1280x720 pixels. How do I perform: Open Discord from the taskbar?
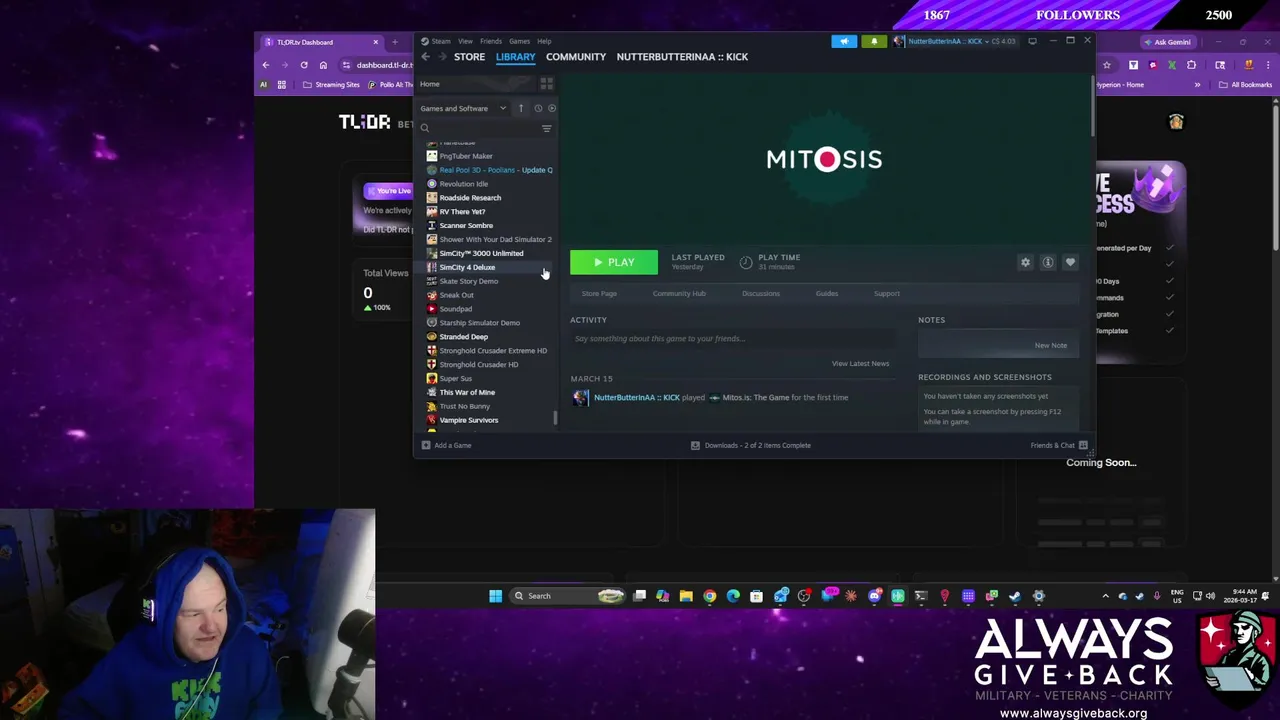[875, 596]
